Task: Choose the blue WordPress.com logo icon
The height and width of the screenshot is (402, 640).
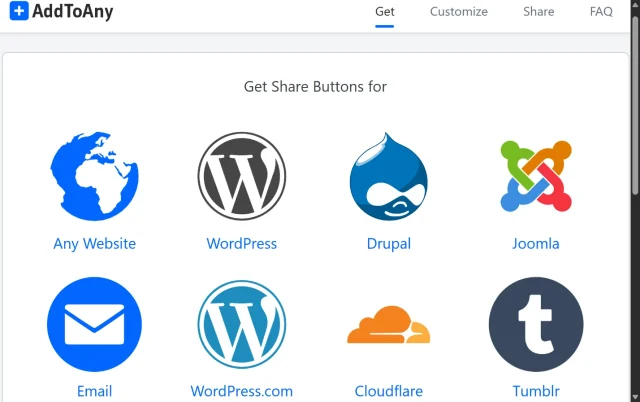Action: tap(242, 324)
